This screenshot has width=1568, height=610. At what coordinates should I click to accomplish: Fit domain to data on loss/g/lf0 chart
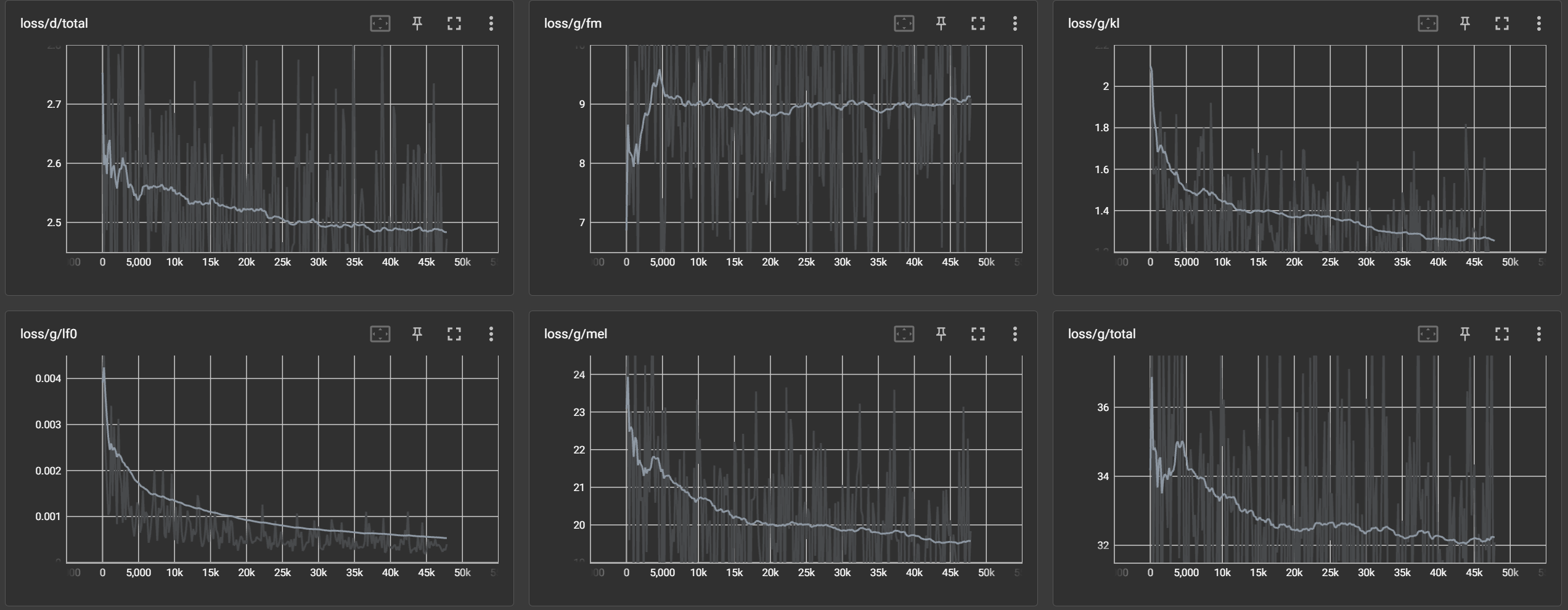coord(380,334)
